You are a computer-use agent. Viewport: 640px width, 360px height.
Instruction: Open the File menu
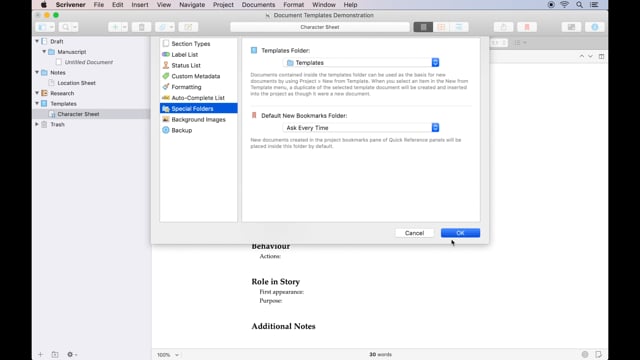point(99,5)
